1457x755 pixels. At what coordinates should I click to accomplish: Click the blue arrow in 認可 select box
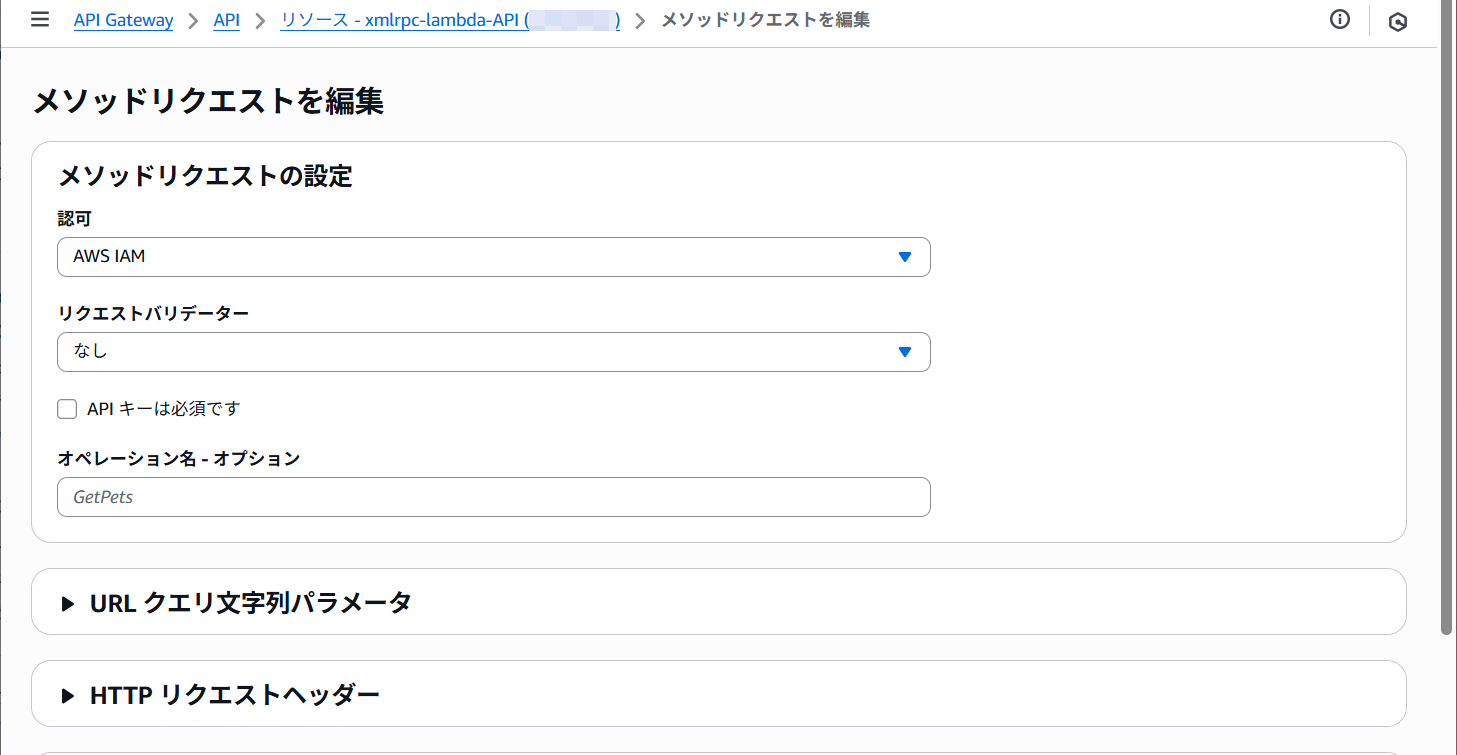tap(904, 257)
